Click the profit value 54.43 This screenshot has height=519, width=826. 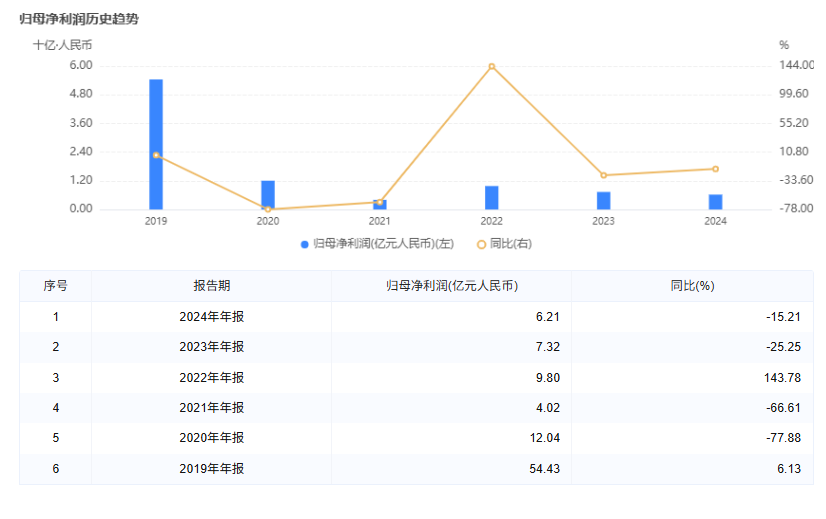pos(545,469)
